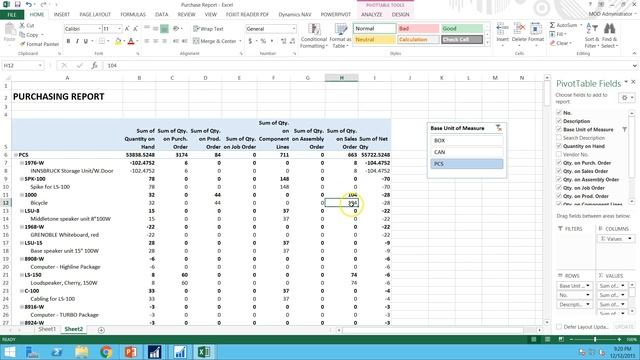Open the font name dropdown
The height and width of the screenshot is (360, 640).
[x=99, y=29]
